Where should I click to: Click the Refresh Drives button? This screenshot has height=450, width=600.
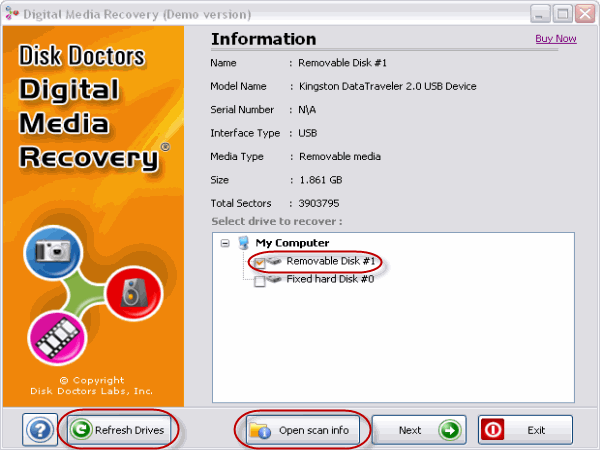[x=119, y=430]
